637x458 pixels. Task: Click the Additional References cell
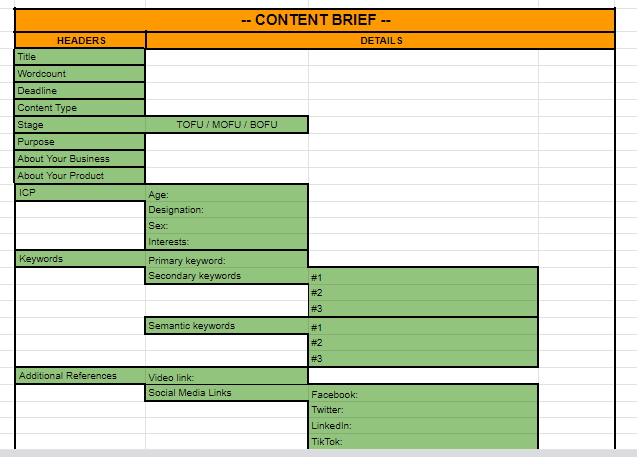point(80,376)
